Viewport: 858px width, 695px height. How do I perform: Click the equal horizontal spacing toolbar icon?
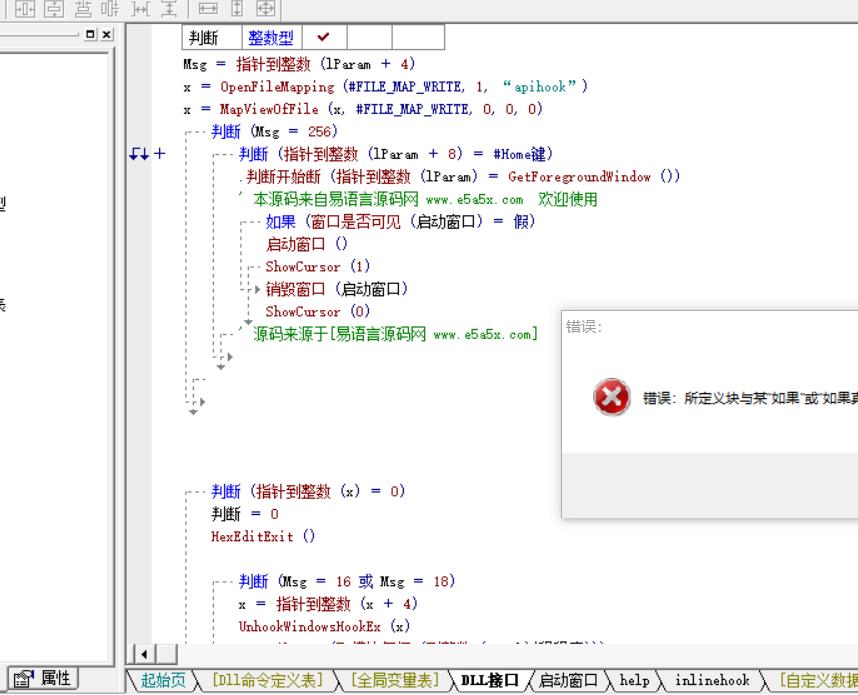[141, 8]
